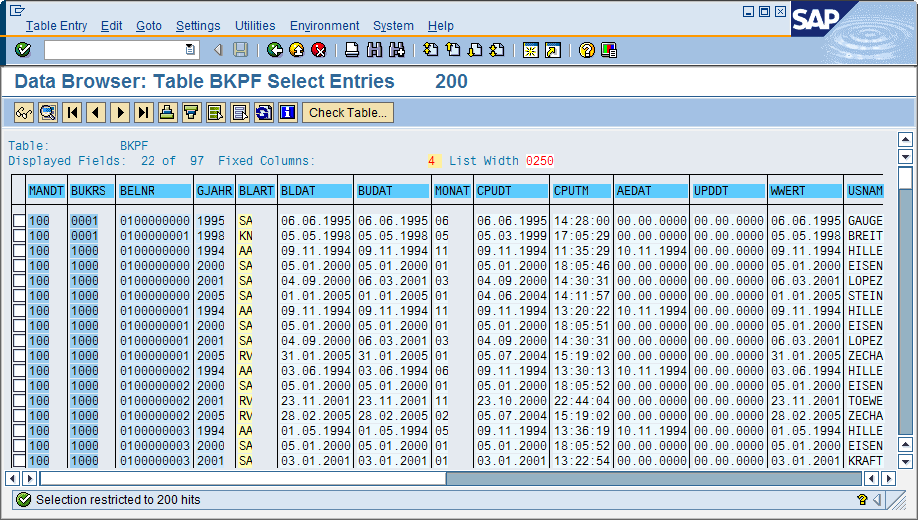The image size is (918, 520).
Task: Jump to first column with the first-arrow icon
Action: point(72,113)
